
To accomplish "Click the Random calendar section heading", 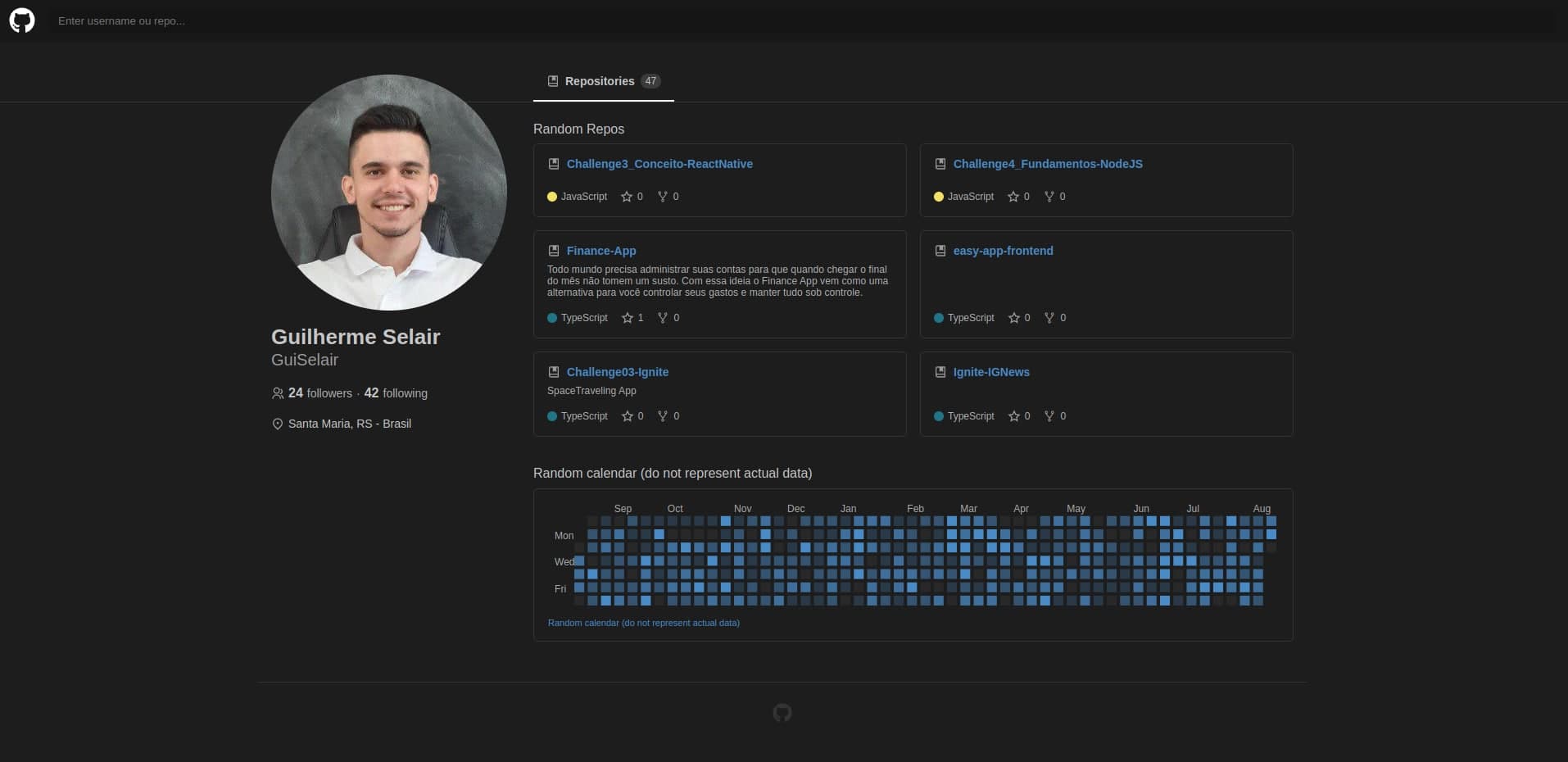I will (x=673, y=474).
